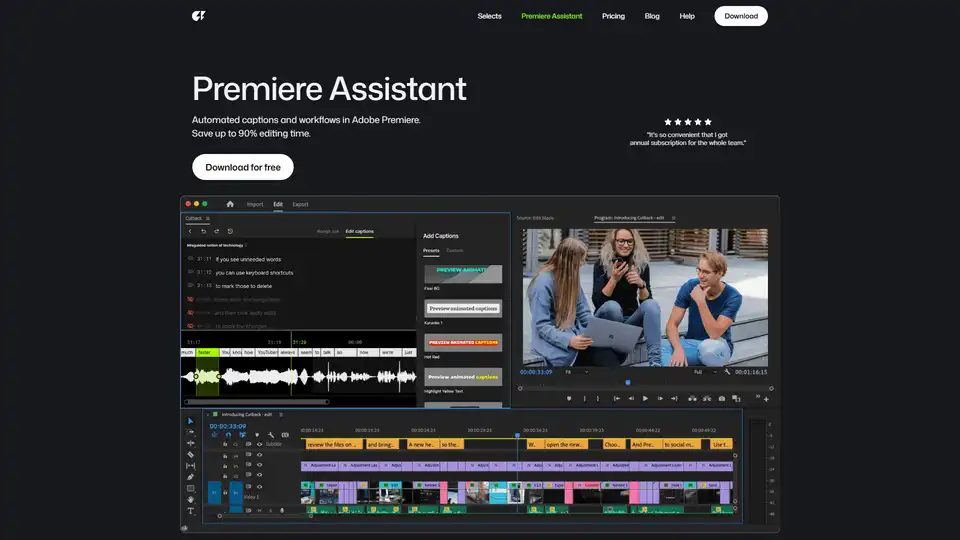Viewport: 960px width, 540px height.
Task: Click the undo icon in Cutback panel
Action: 203,231
